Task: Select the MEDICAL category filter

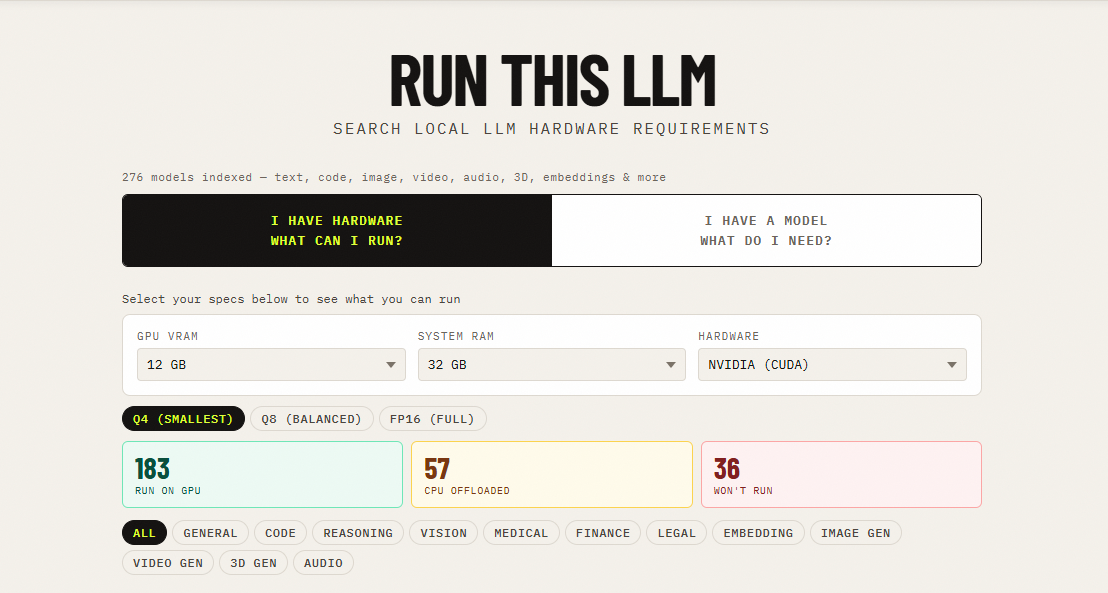Action: (521, 532)
